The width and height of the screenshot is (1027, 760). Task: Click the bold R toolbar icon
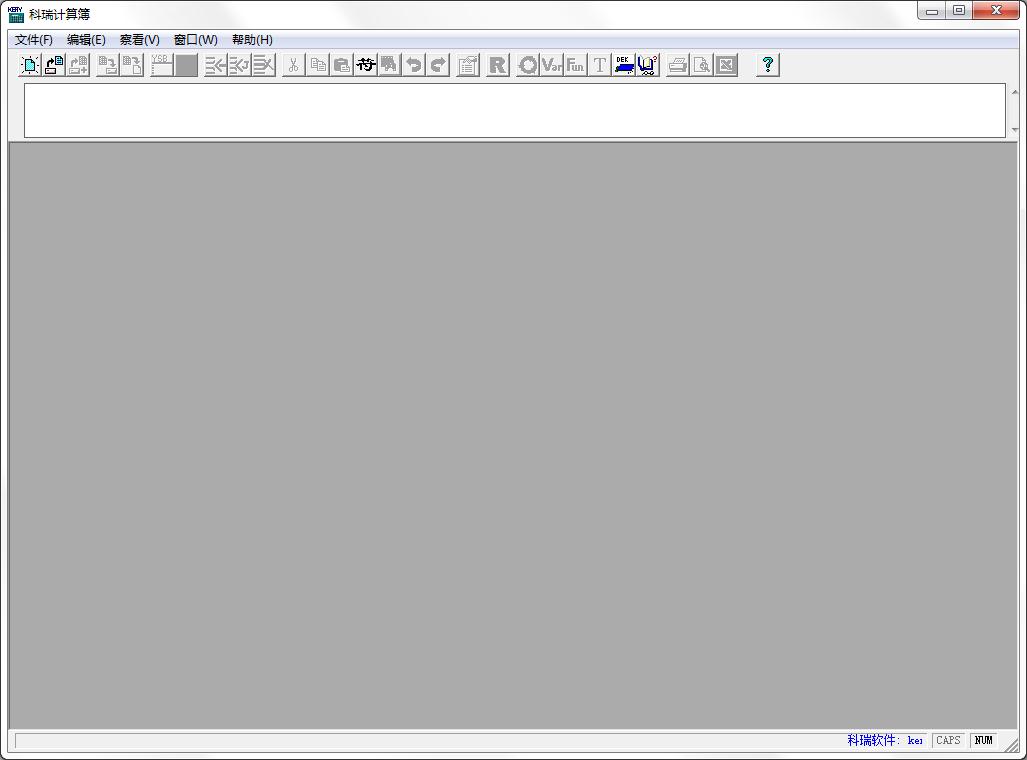497,65
